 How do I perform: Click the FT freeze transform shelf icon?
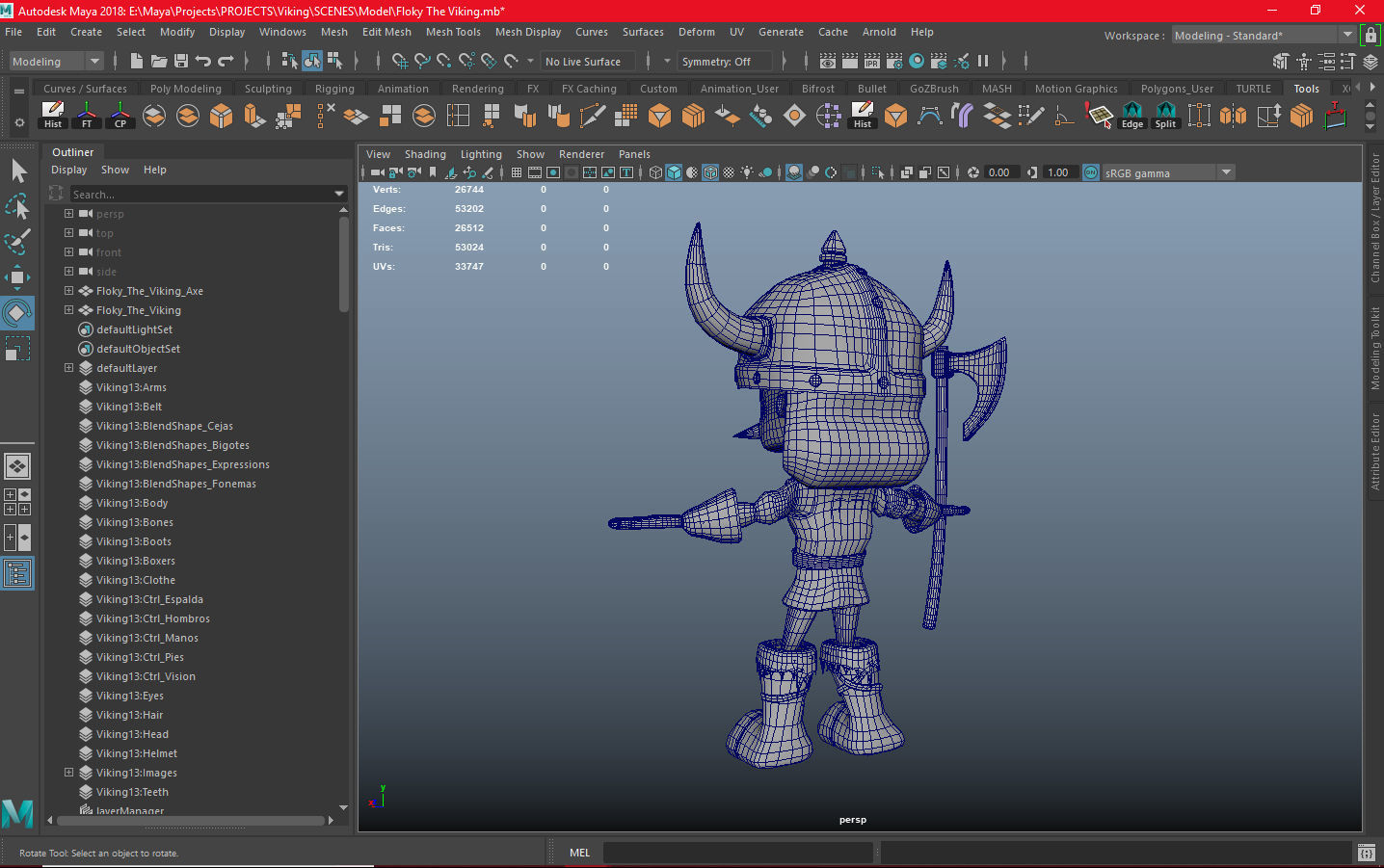pos(87,116)
